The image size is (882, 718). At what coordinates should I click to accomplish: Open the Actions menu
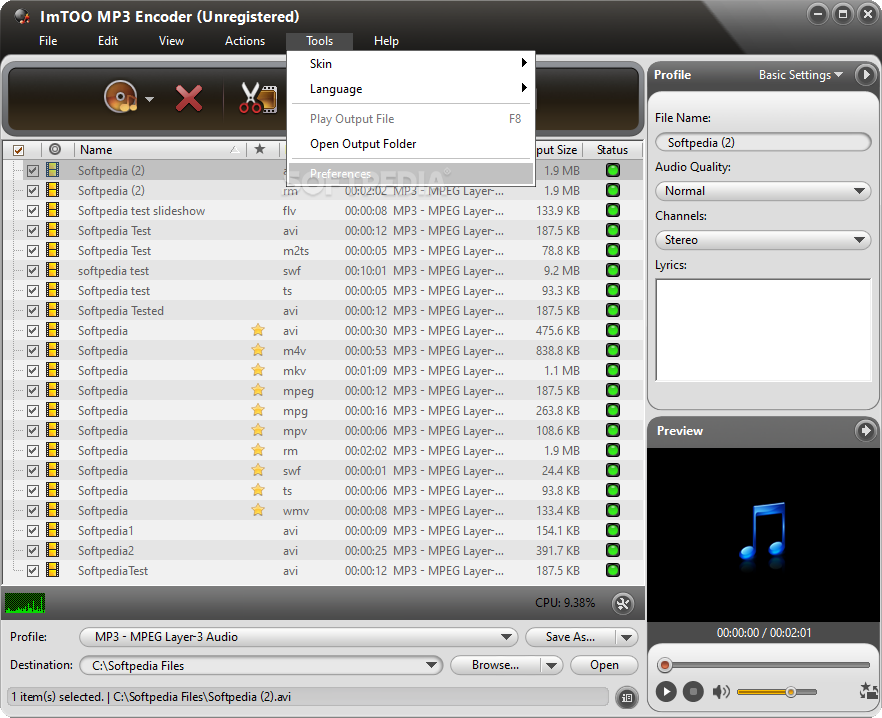pos(245,41)
